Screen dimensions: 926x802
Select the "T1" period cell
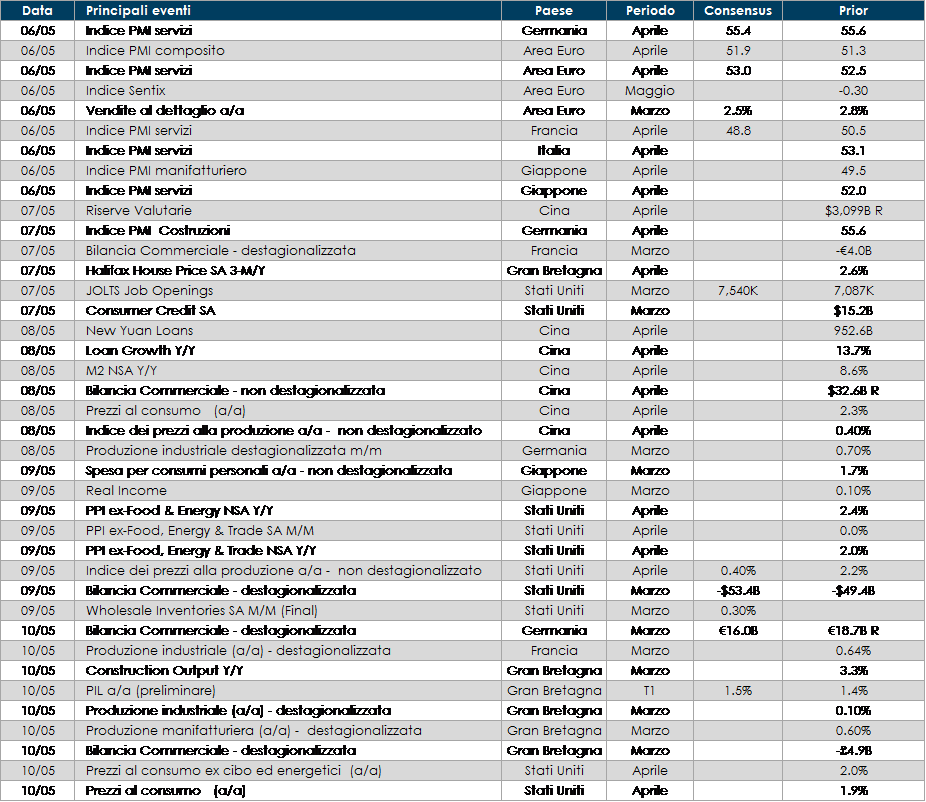[x=650, y=691]
